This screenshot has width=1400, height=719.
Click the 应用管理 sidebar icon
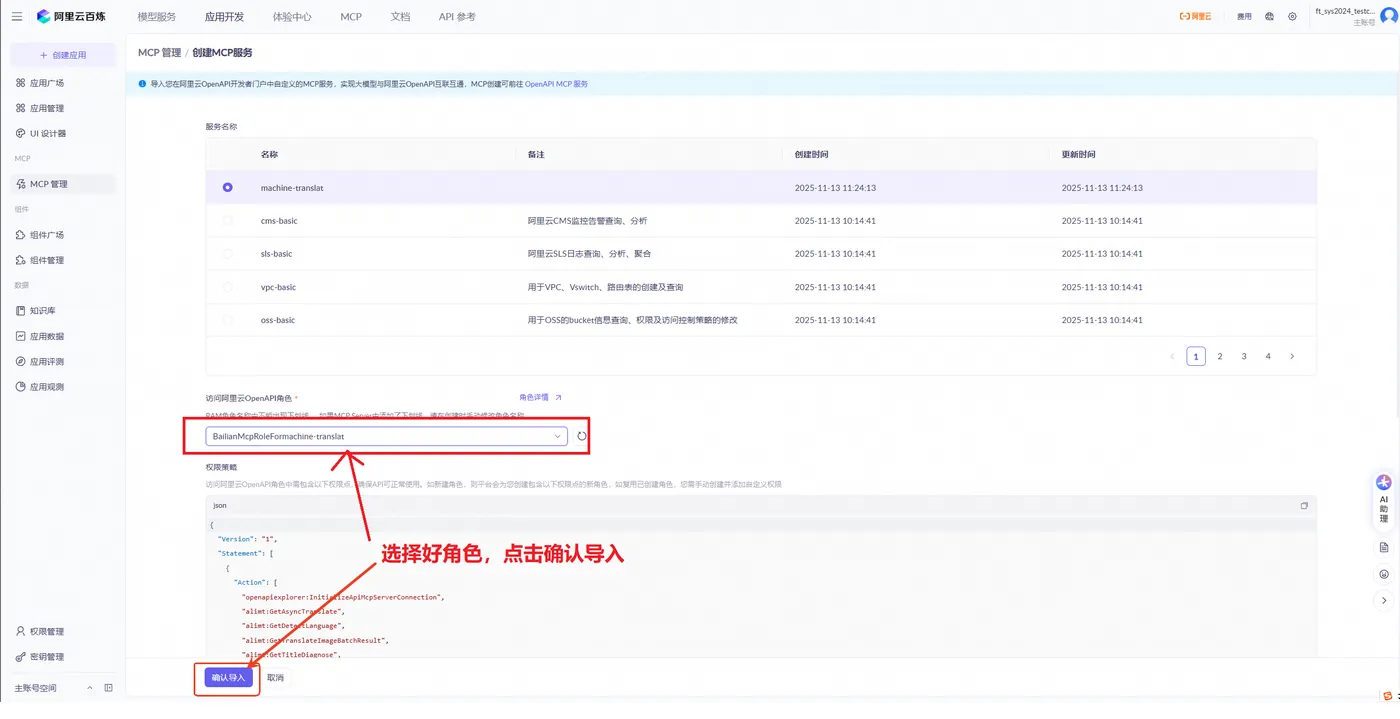(20, 108)
